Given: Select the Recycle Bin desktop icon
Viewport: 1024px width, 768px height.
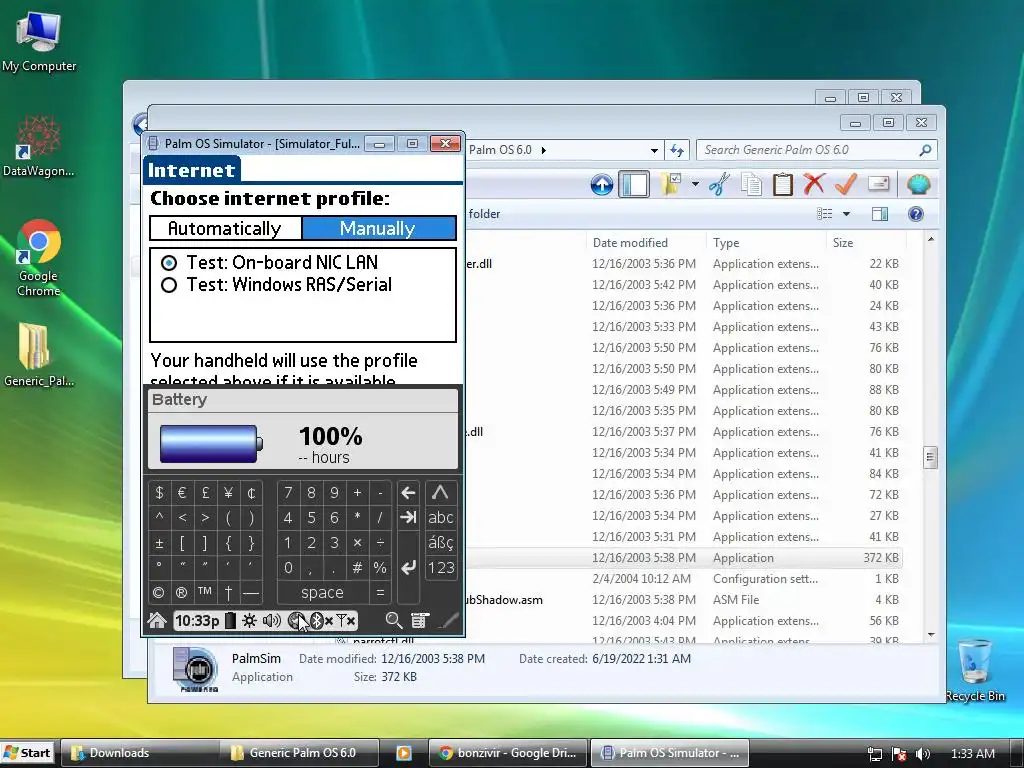Looking at the screenshot, I should pos(974,671).
